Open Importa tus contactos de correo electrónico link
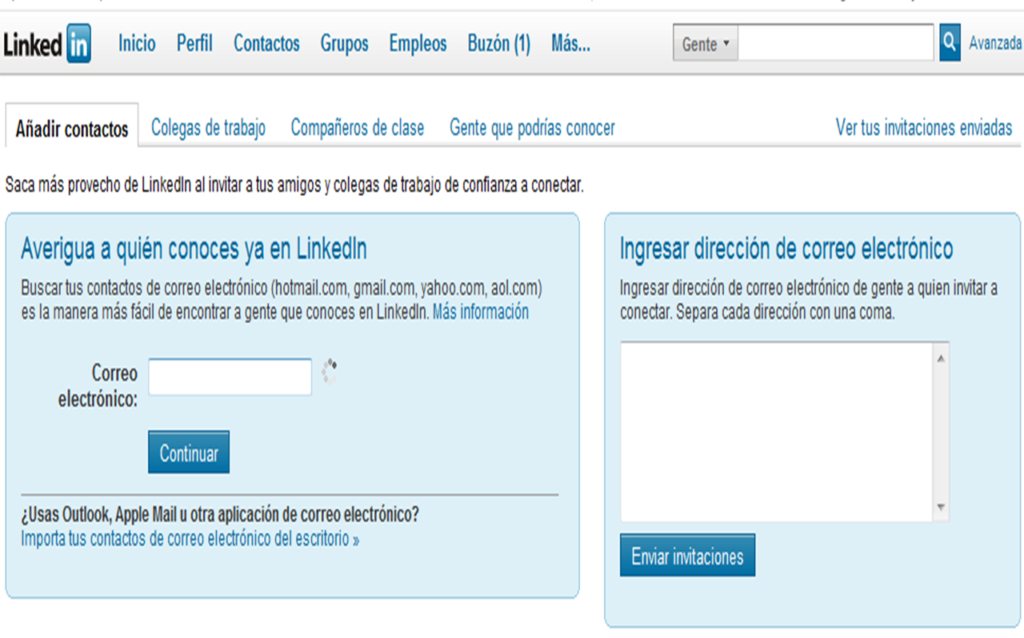This screenshot has width=1024, height=638. (x=190, y=539)
